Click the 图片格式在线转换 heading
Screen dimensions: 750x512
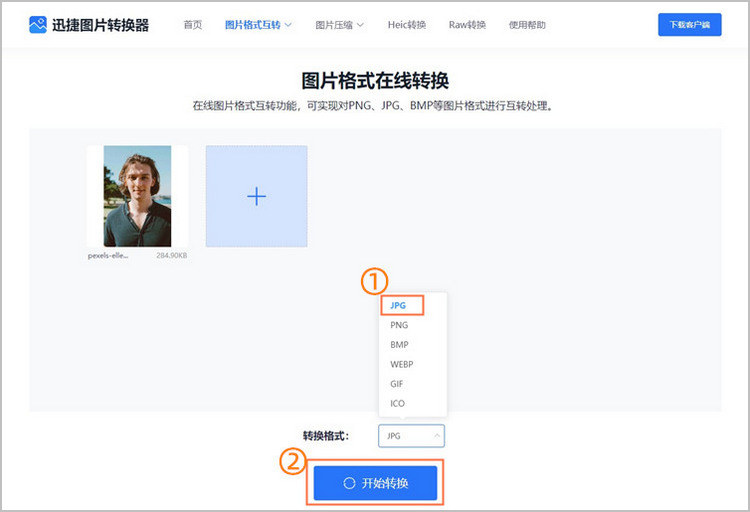tap(375, 80)
